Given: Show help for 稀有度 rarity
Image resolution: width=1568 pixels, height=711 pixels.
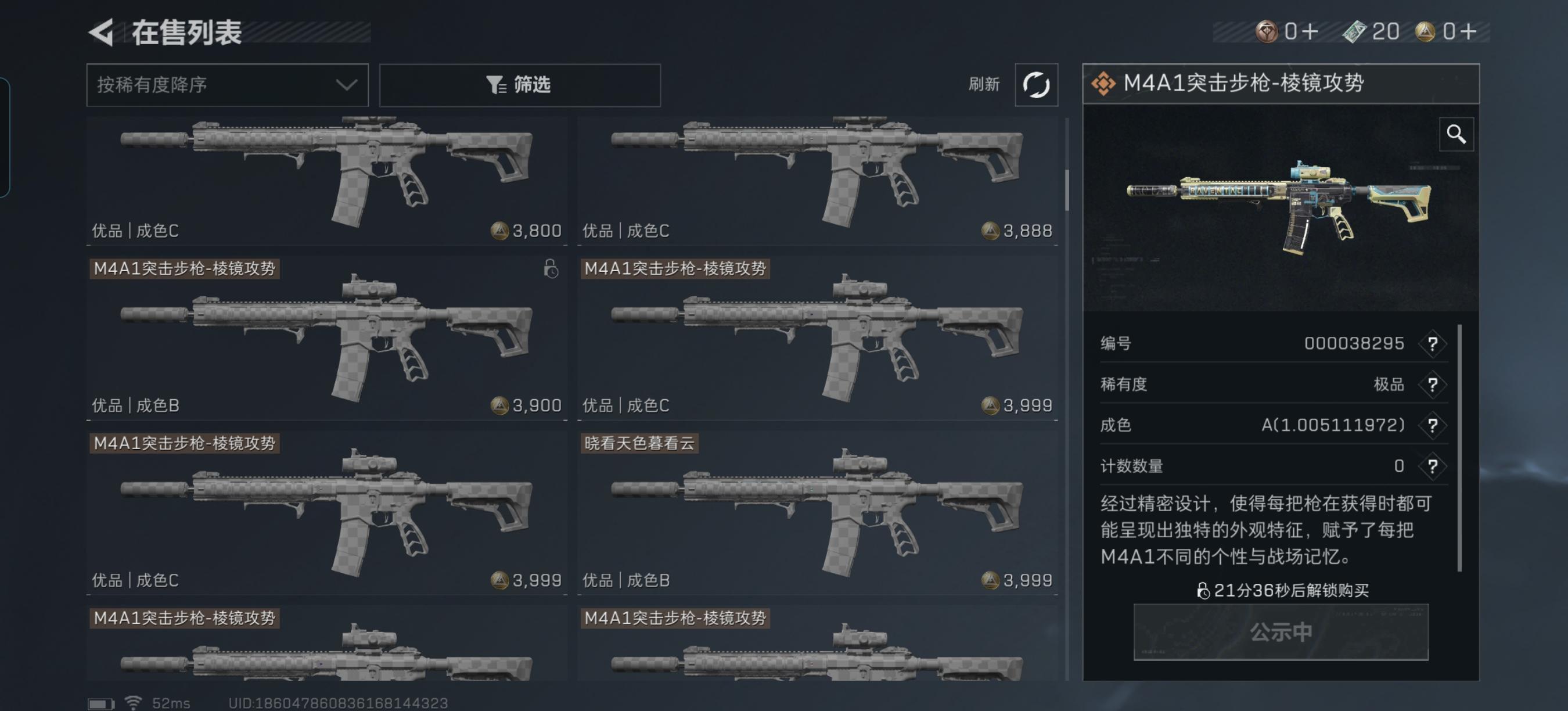Looking at the screenshot, I should coord(1432,385).
